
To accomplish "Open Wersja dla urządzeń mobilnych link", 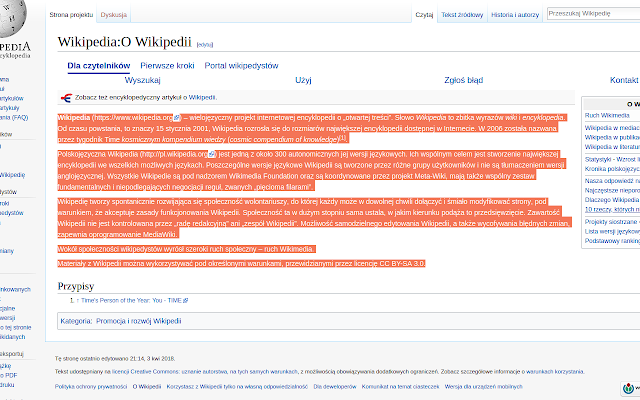I will pyautogui.click(x=484, y=387).
